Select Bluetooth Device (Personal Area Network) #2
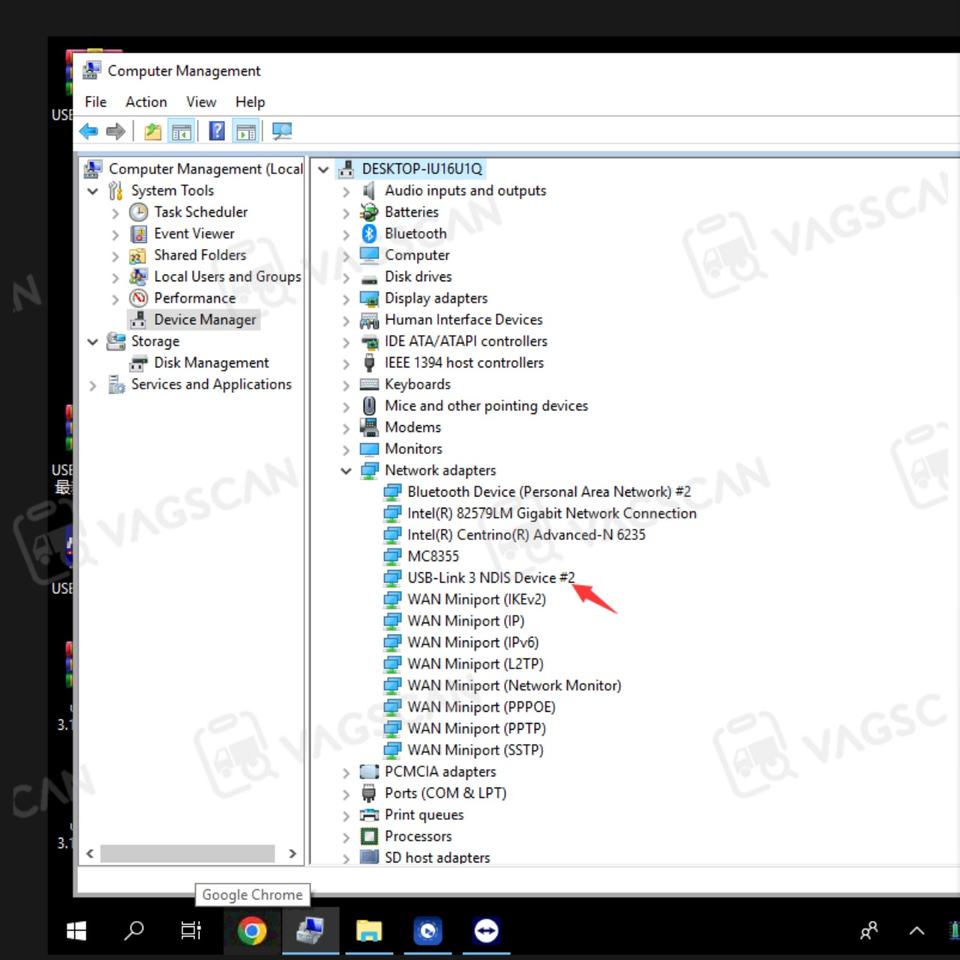This screenshot has height=960, width=960. [549, 492]
